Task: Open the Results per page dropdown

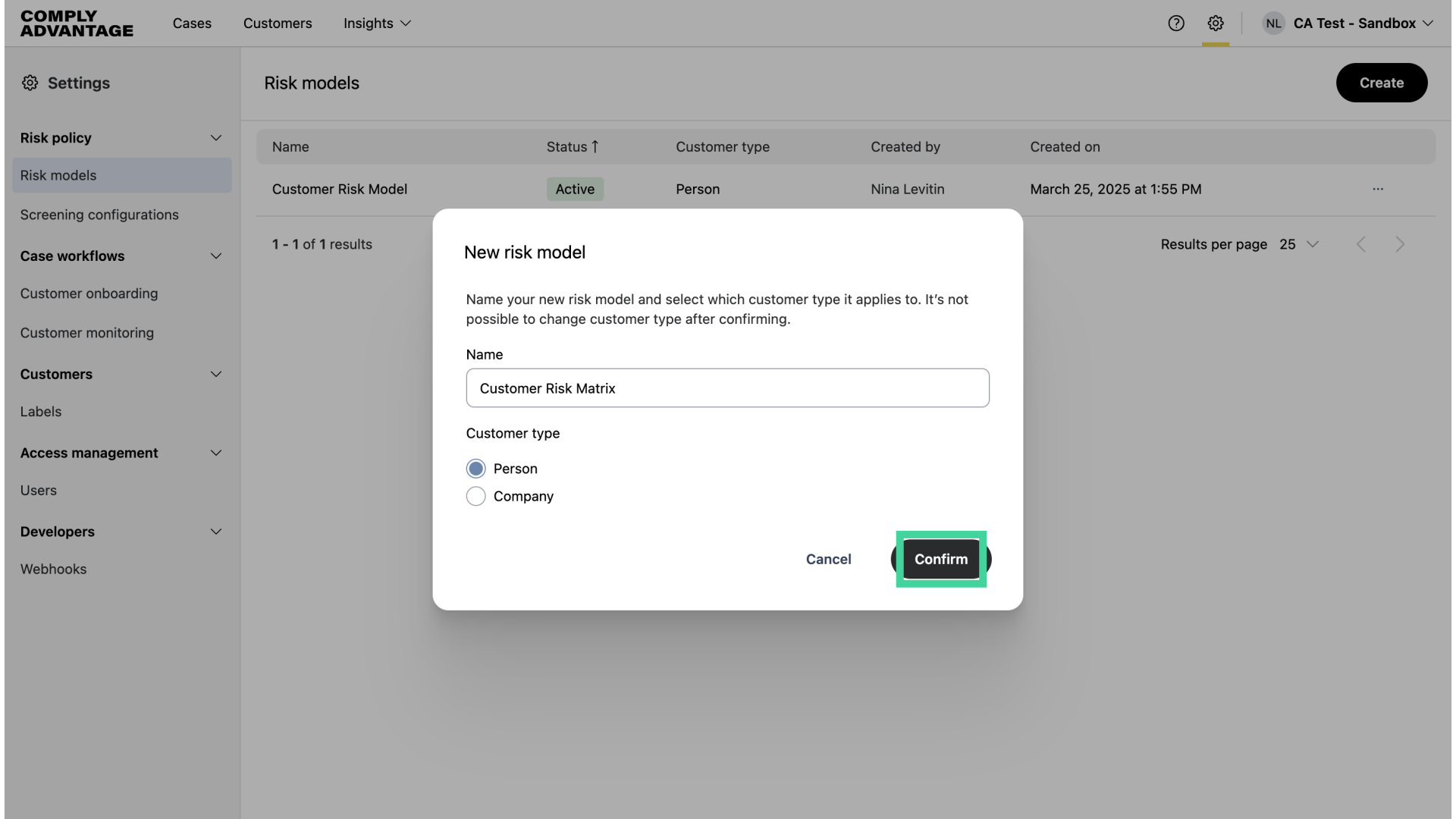Action: [1298, 244]
